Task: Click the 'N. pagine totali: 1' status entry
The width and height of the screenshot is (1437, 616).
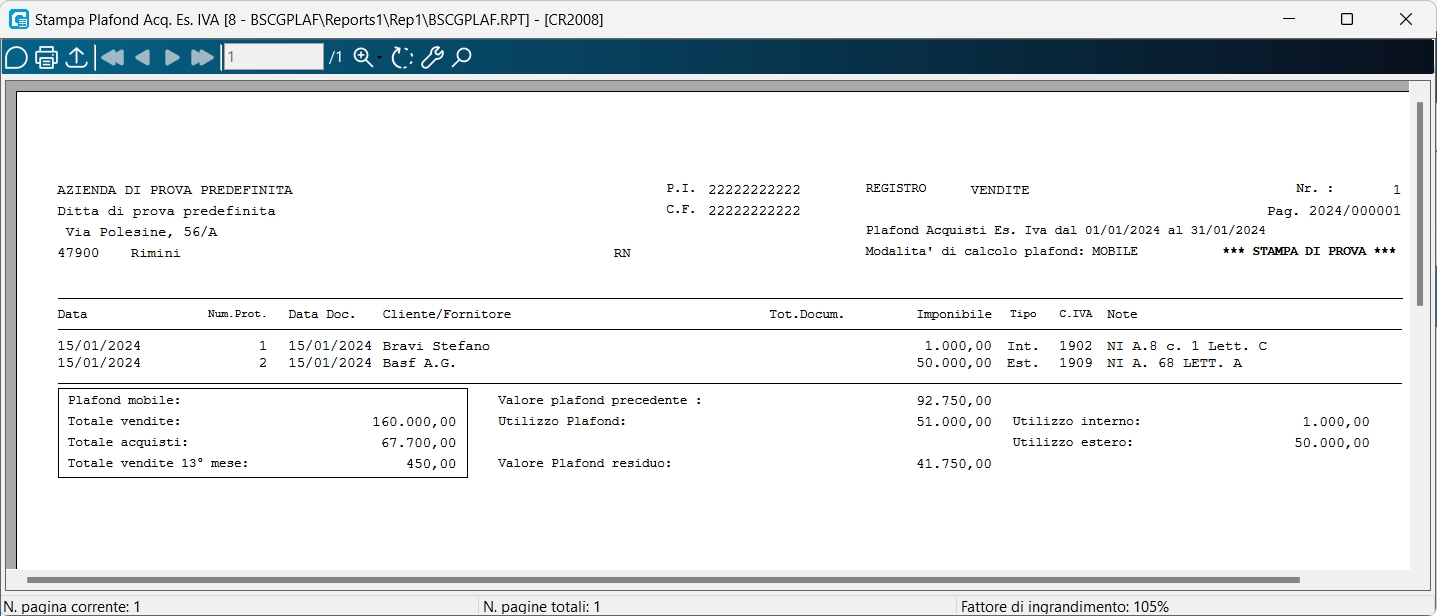Action: tap(541, 606)
